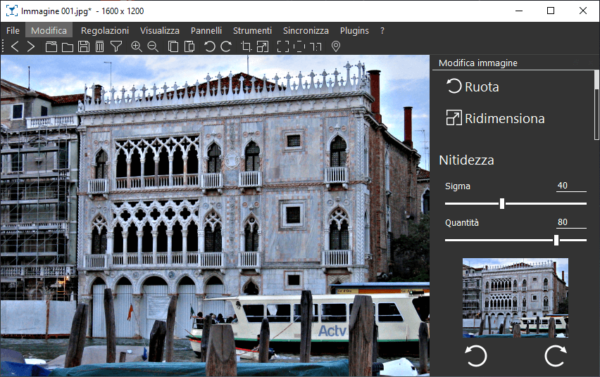Open the Plugins menu
The image size is (600, 377).
(354, 31)
